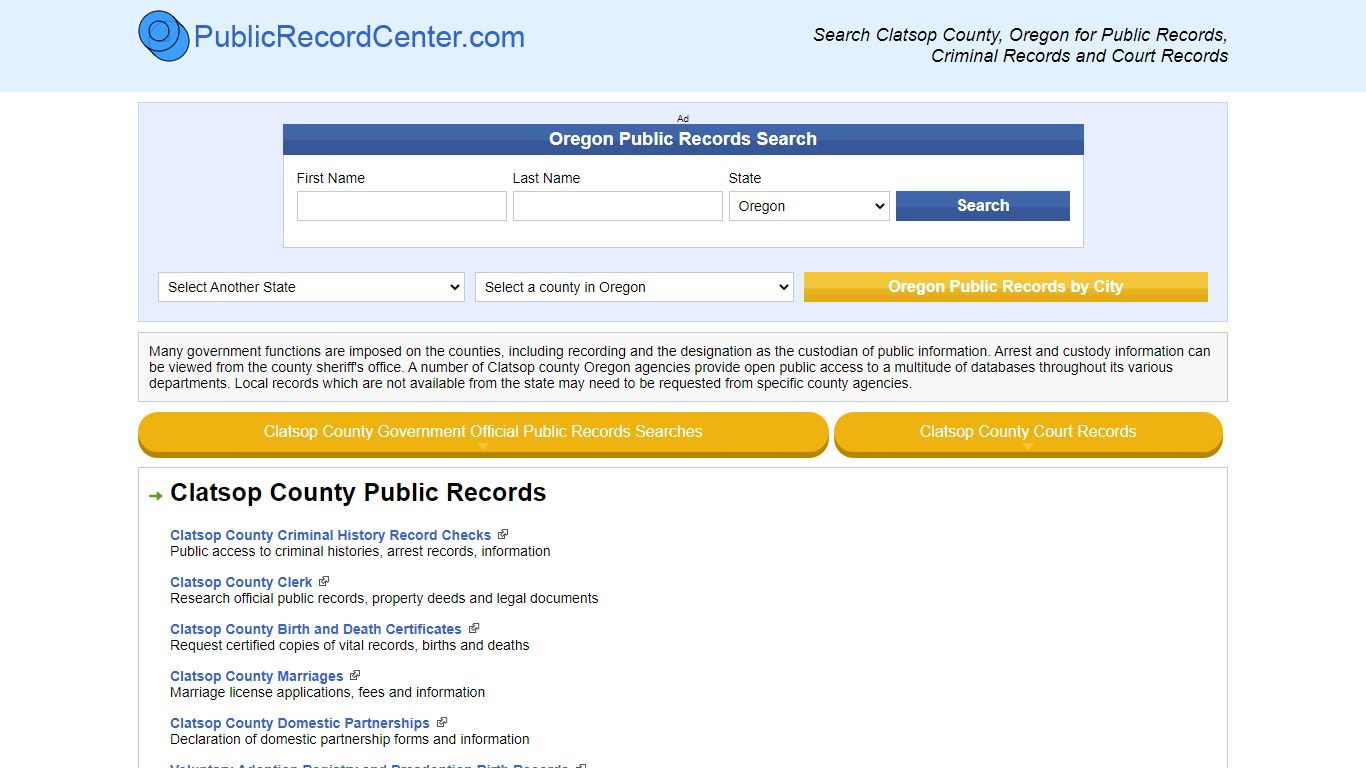Open the State dropdown showing Oregon
The image size is (1366, 768).
click(809, 206)
